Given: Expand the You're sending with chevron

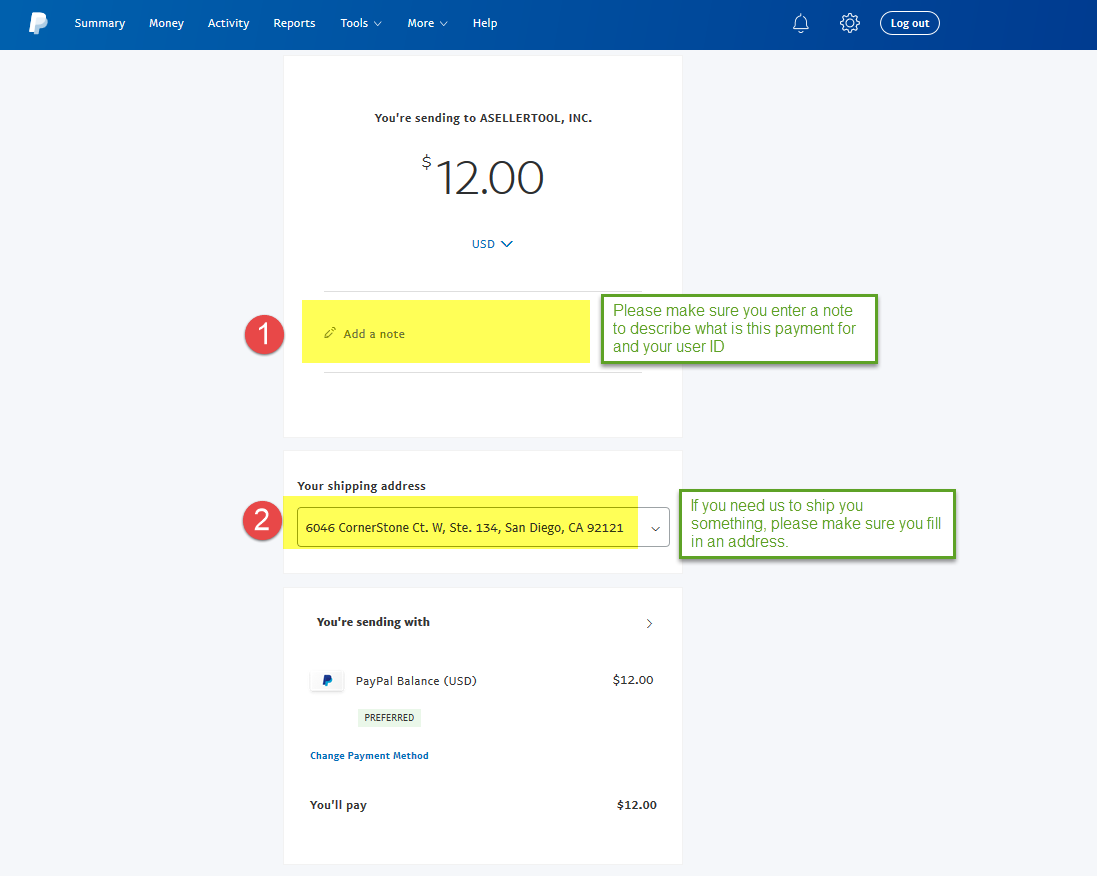Looking at the screenshot, I should [x=649, y=623].
